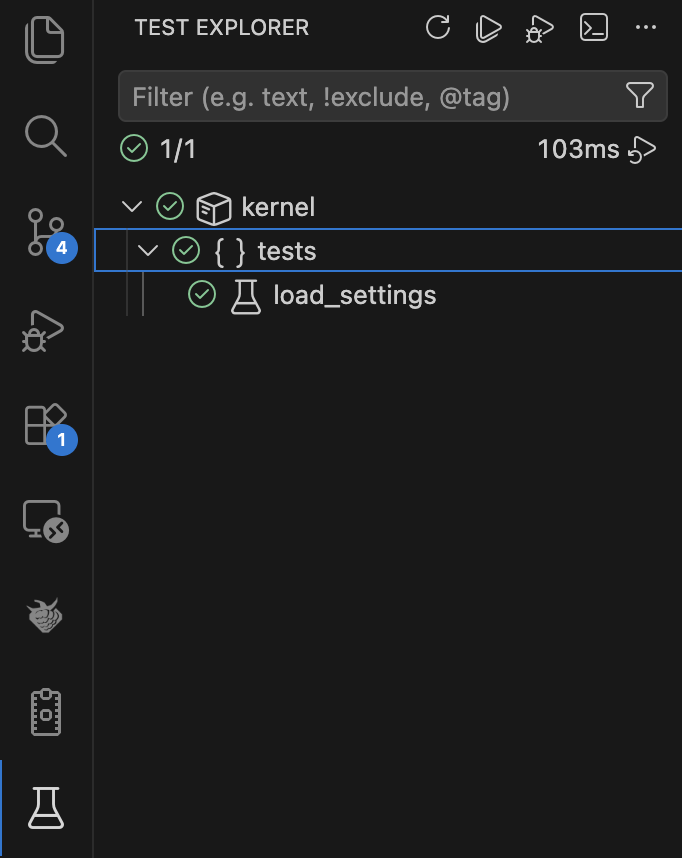Open the Extensions view
Screen dimensions: 682x858
[45, 425]
